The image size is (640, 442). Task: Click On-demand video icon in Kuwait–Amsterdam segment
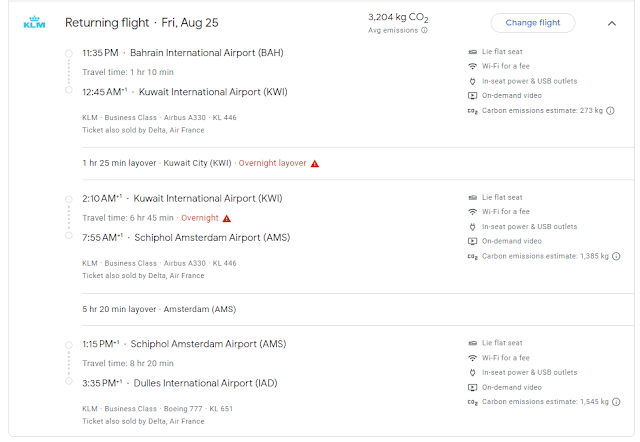(x=473, y=241)
